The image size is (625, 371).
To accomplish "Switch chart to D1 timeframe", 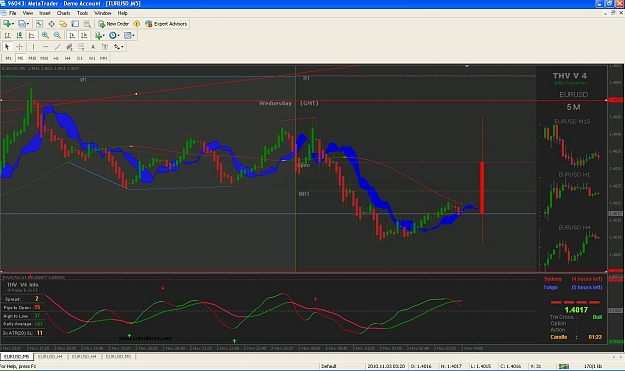I will click(80, 58).
